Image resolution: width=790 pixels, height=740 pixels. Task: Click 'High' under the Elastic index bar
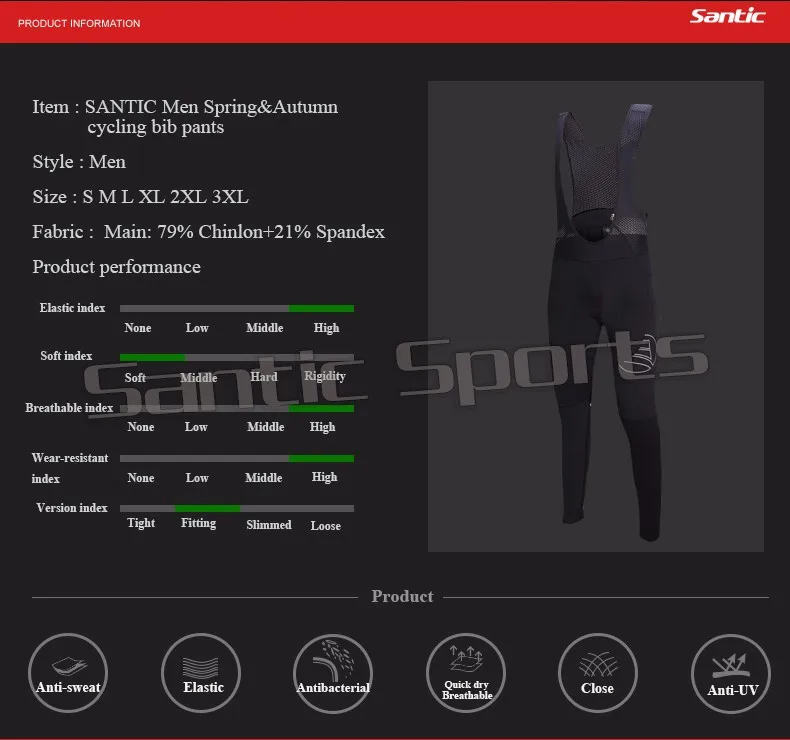(326, 328)
